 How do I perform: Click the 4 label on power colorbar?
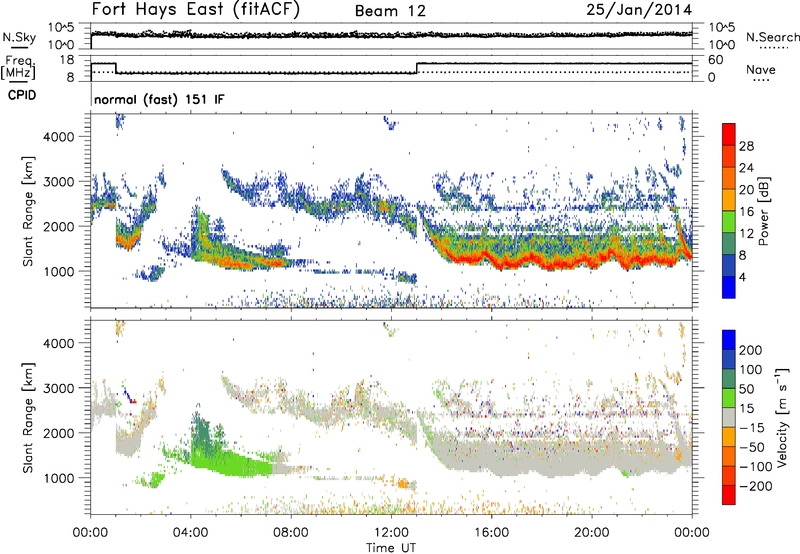[x=742, y=277]
